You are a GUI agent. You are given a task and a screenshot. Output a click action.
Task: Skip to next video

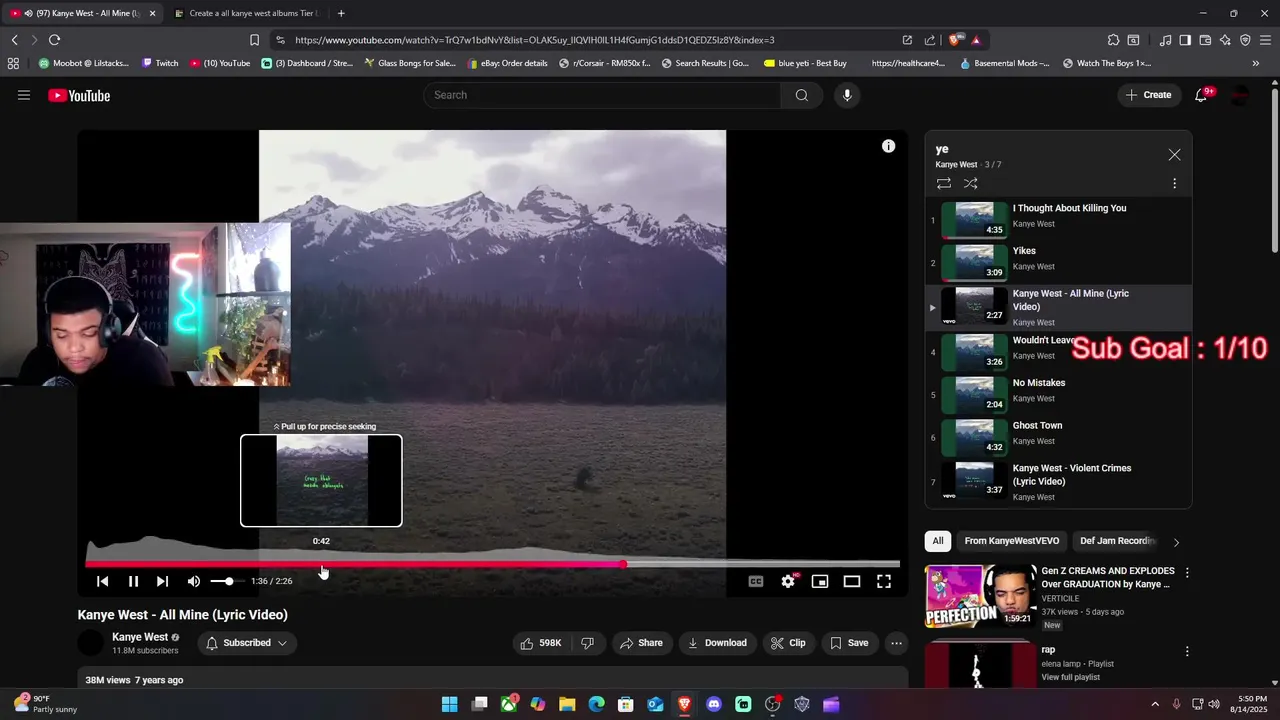point(162,581)
